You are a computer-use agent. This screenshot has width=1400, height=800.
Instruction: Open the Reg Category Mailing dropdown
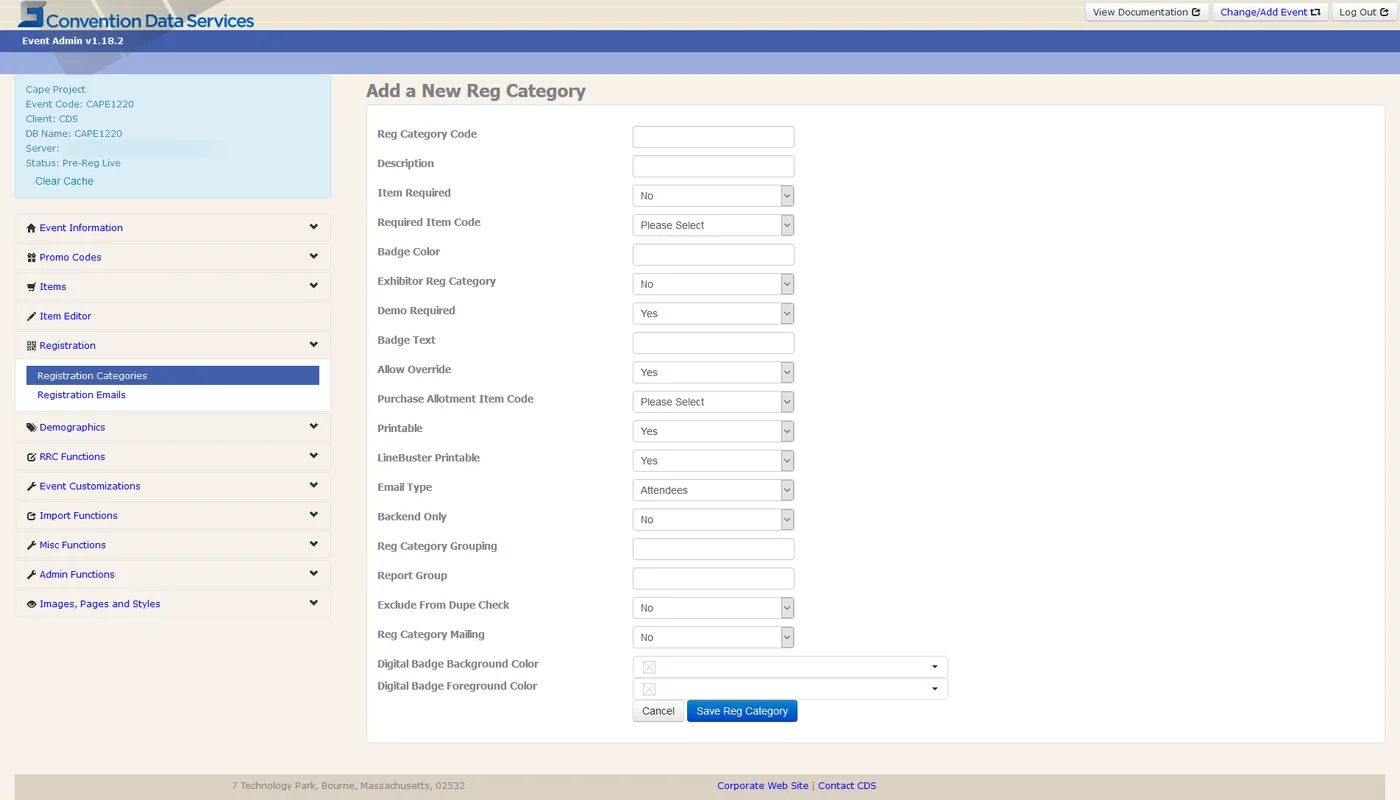click(x=713, y=637)
